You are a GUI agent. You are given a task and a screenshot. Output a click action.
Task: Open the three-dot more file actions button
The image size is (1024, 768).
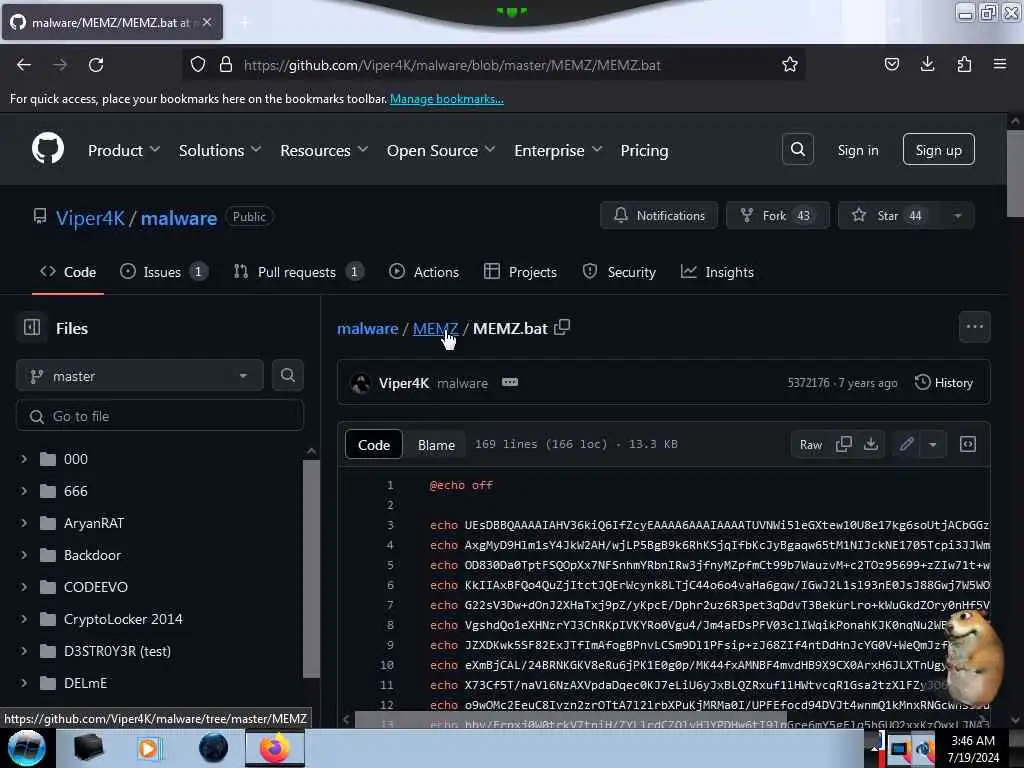(x=974, y=327)
